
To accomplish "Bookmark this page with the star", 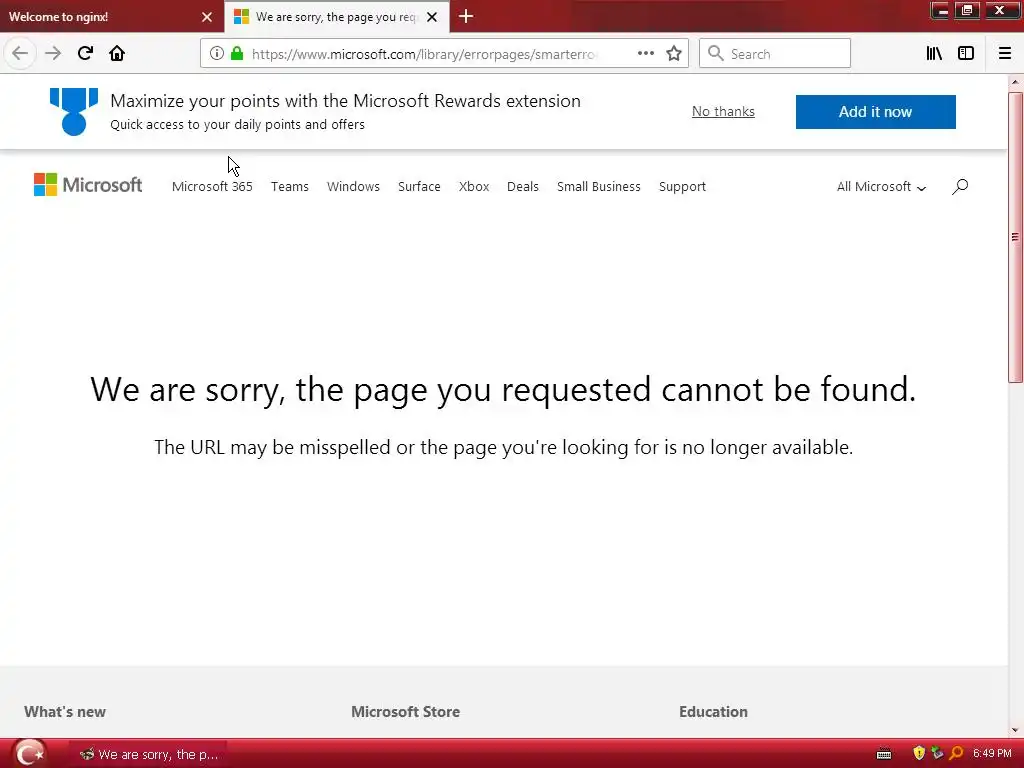I will coord(674,53).
